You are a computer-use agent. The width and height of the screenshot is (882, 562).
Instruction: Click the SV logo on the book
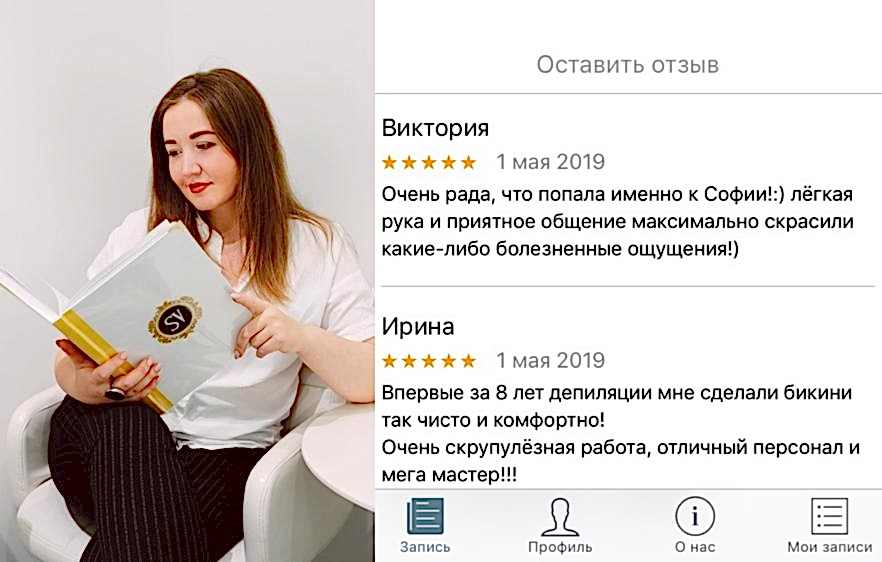coord(175,320)
